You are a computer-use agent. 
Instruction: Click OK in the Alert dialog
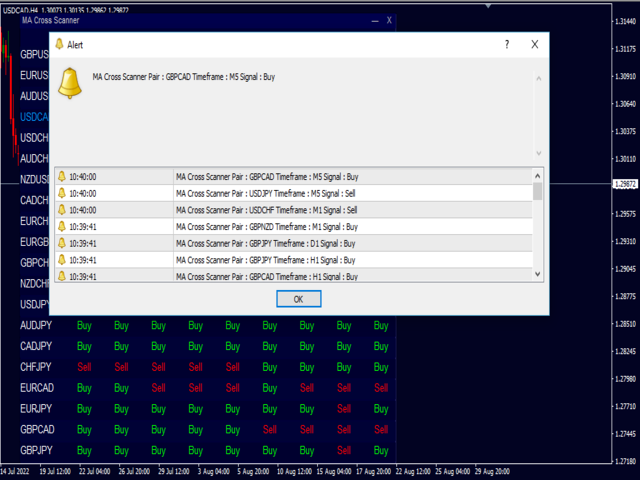coord(298,299)
